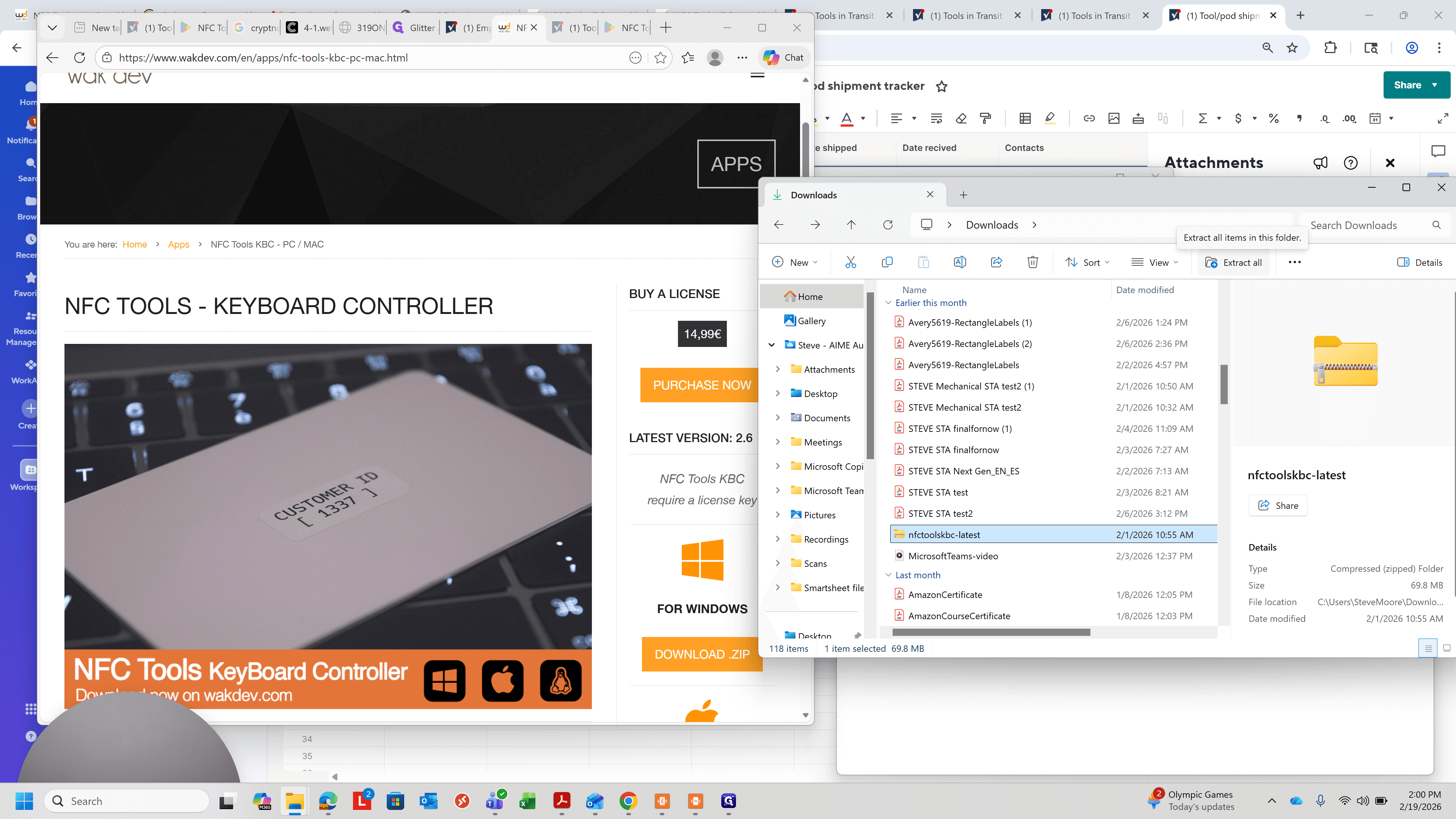Click the help question mark in Attachments panel
The height and width of the screenshot is (819, 1456).
click(1350, 163)
